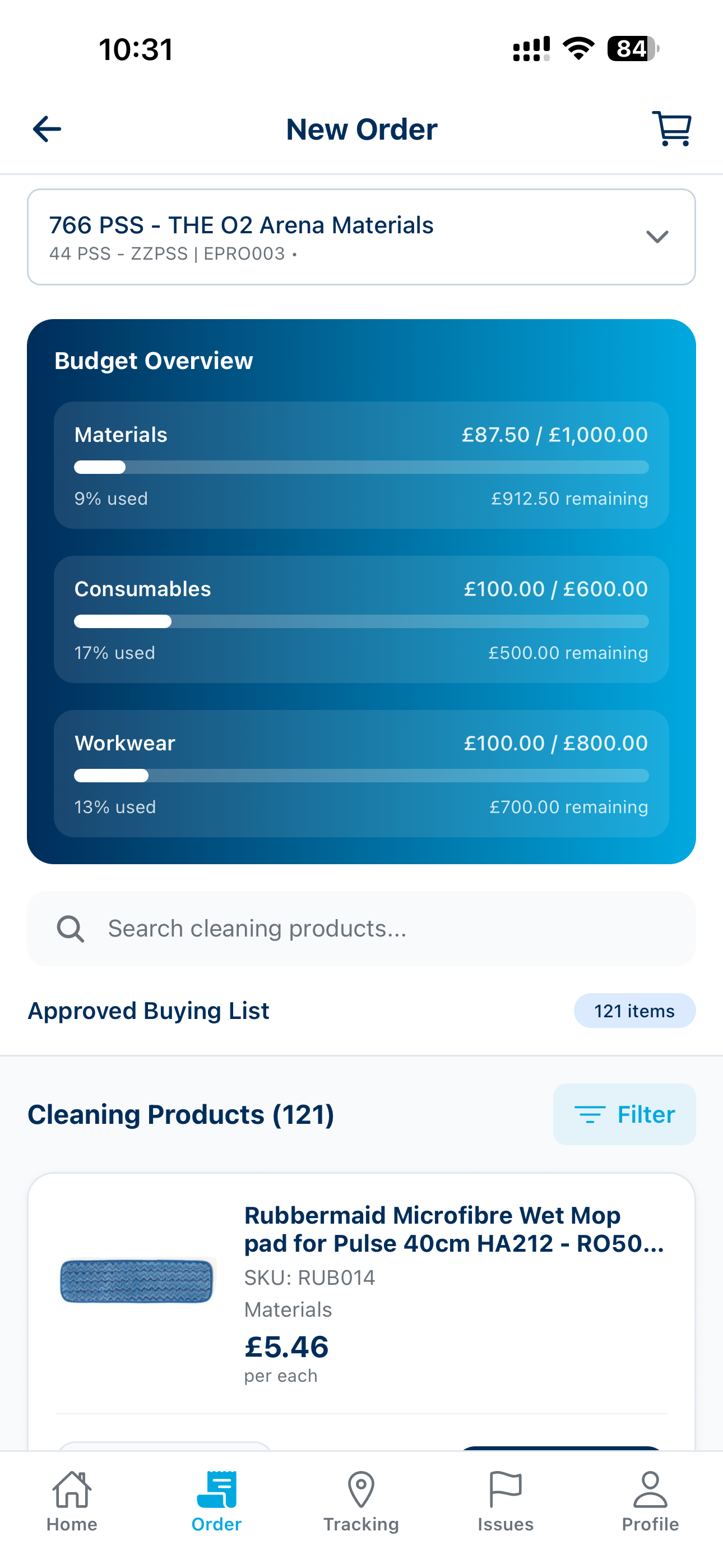This screenshot has height=1568, width=723.
Task: Switch to the Tracking tab label
Action: pyautogui.click(x=361, y=1524)
